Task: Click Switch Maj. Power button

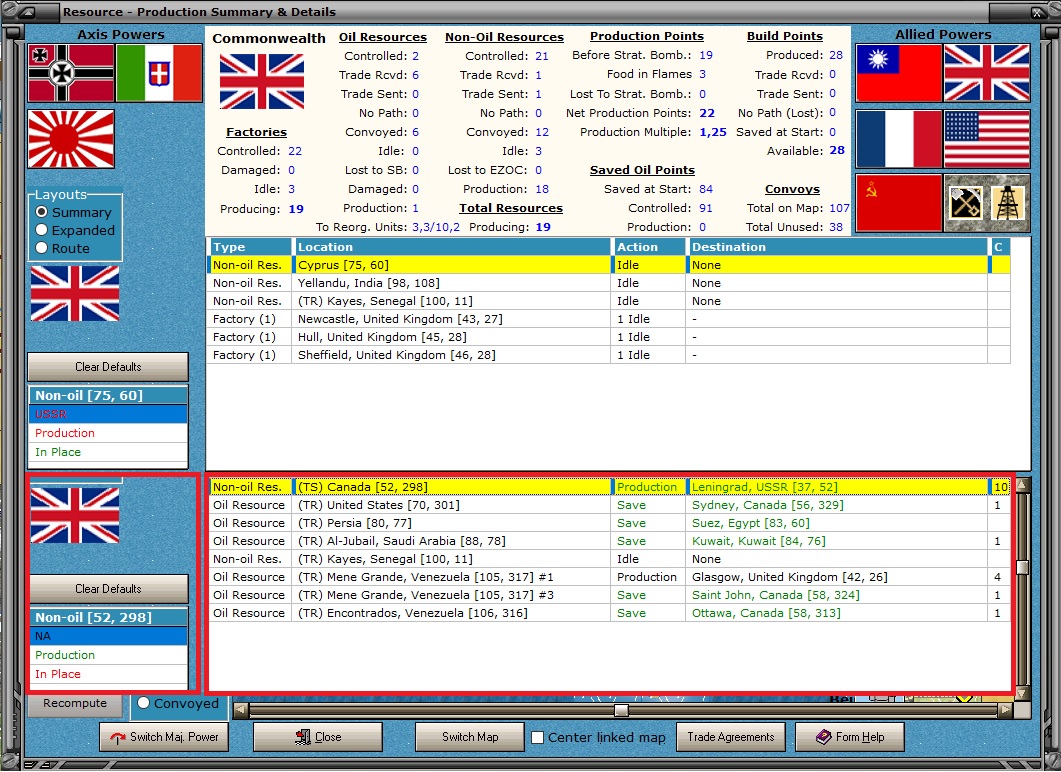Action: (164, 737)
